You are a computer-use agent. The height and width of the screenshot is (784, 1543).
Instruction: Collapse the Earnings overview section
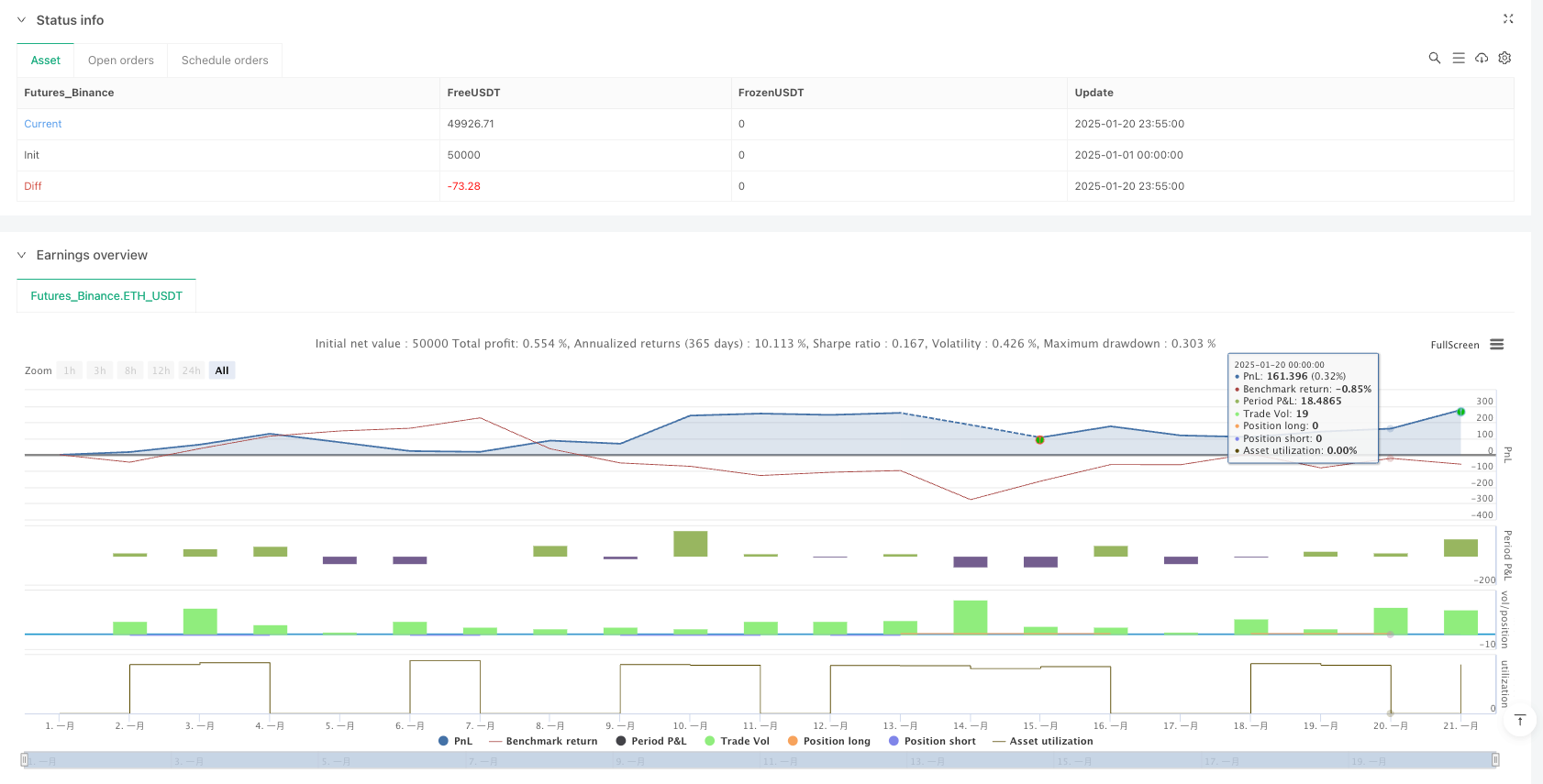tap(22, 255)
